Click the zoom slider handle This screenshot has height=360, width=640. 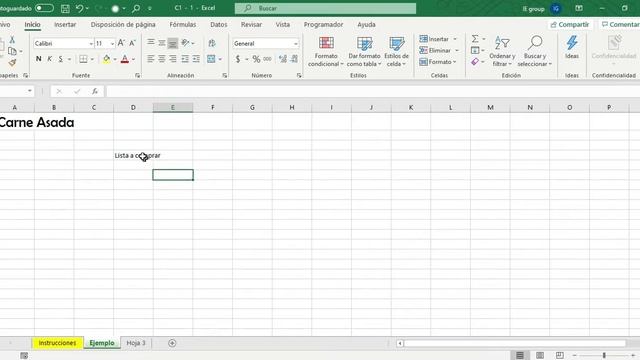click(604, 356)
